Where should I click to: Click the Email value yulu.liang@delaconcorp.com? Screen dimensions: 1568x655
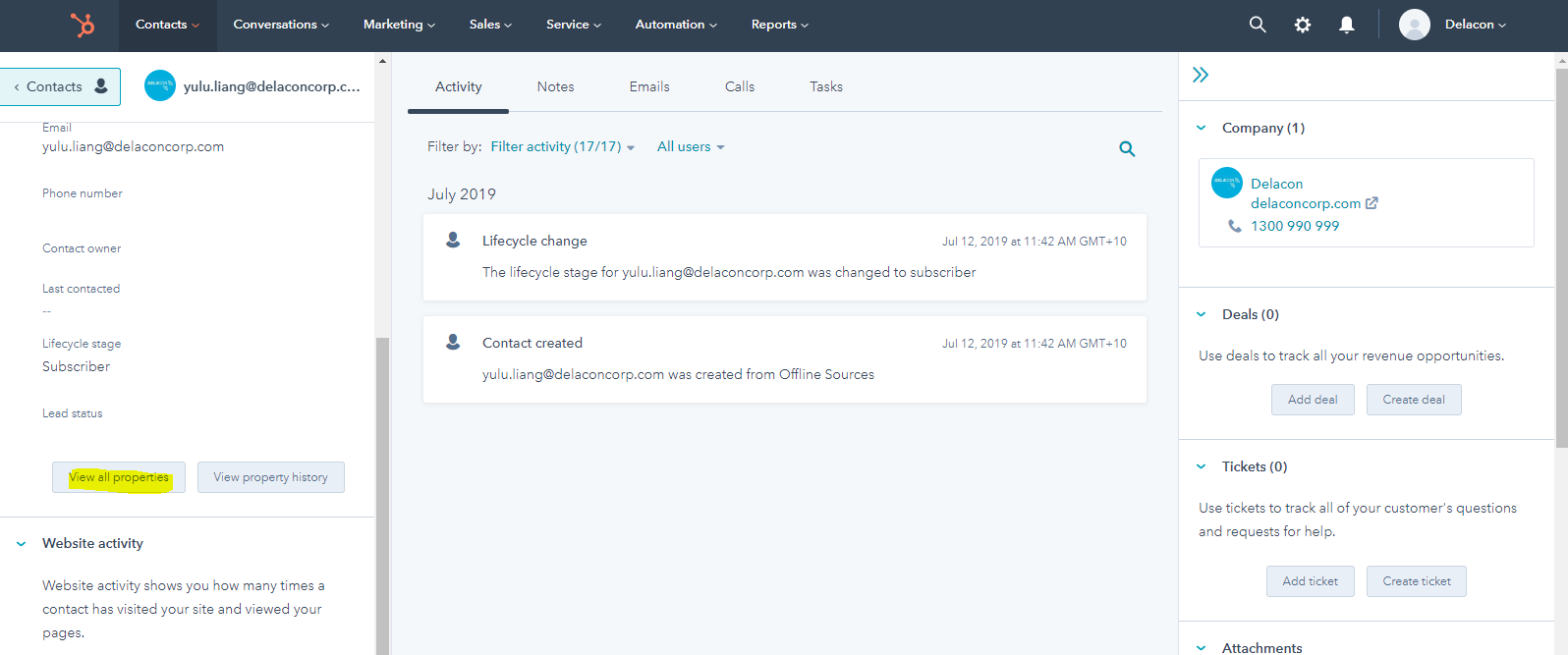pos(133,146)
